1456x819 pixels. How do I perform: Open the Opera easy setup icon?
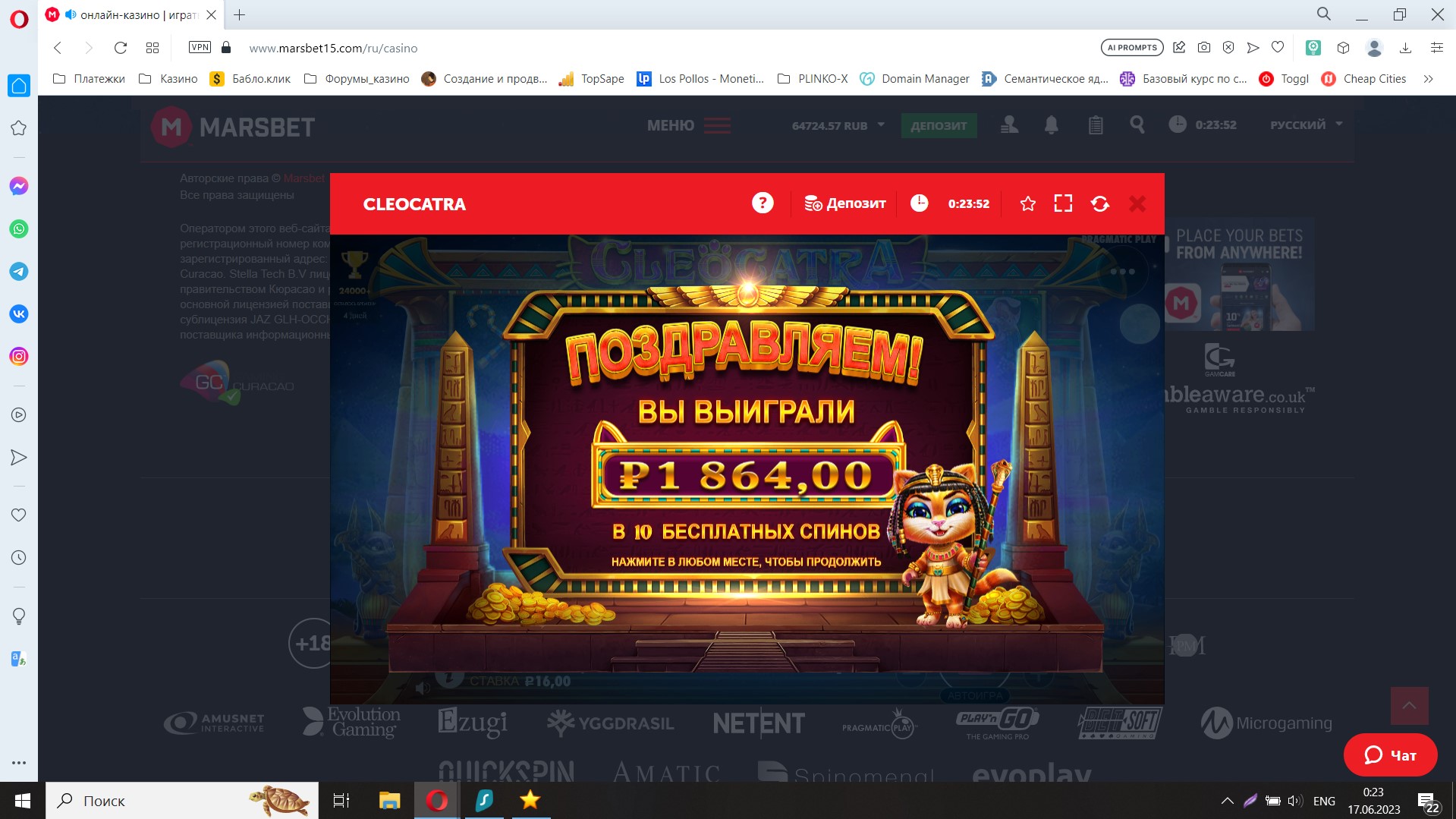point(1436,48)
